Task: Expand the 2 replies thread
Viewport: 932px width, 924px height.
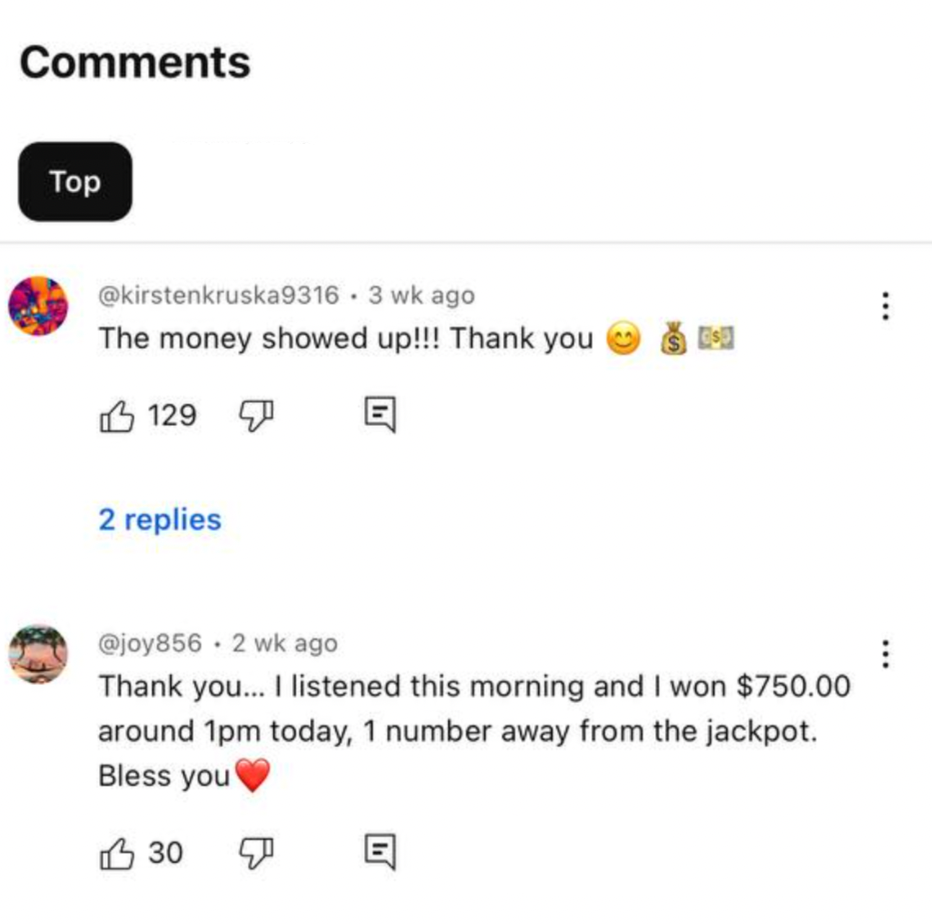Action: (160, 519)
